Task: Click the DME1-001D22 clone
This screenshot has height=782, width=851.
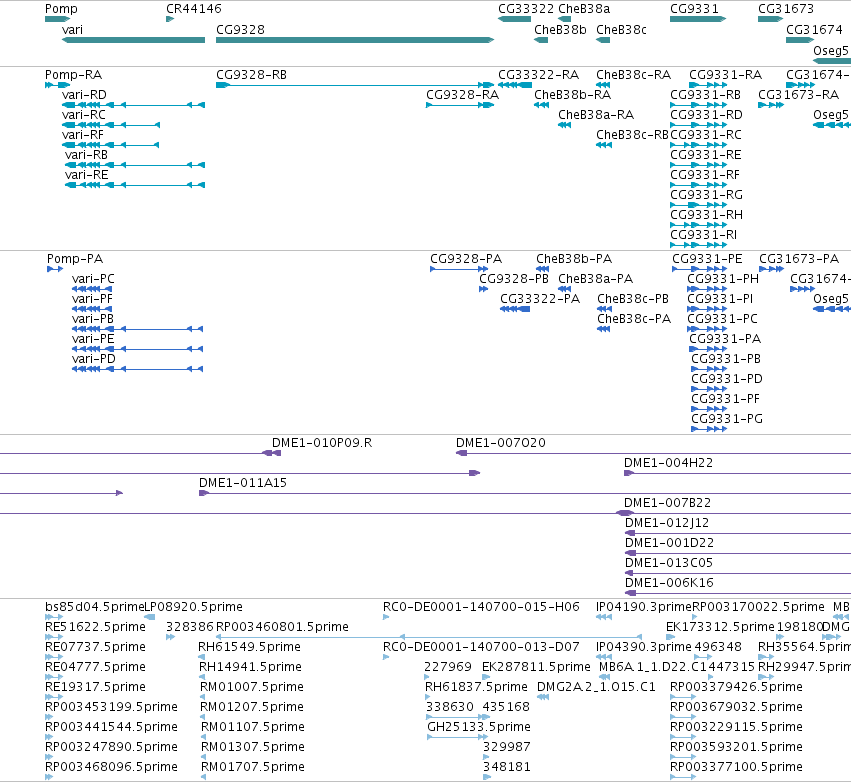Action: [x=738, y=554]
